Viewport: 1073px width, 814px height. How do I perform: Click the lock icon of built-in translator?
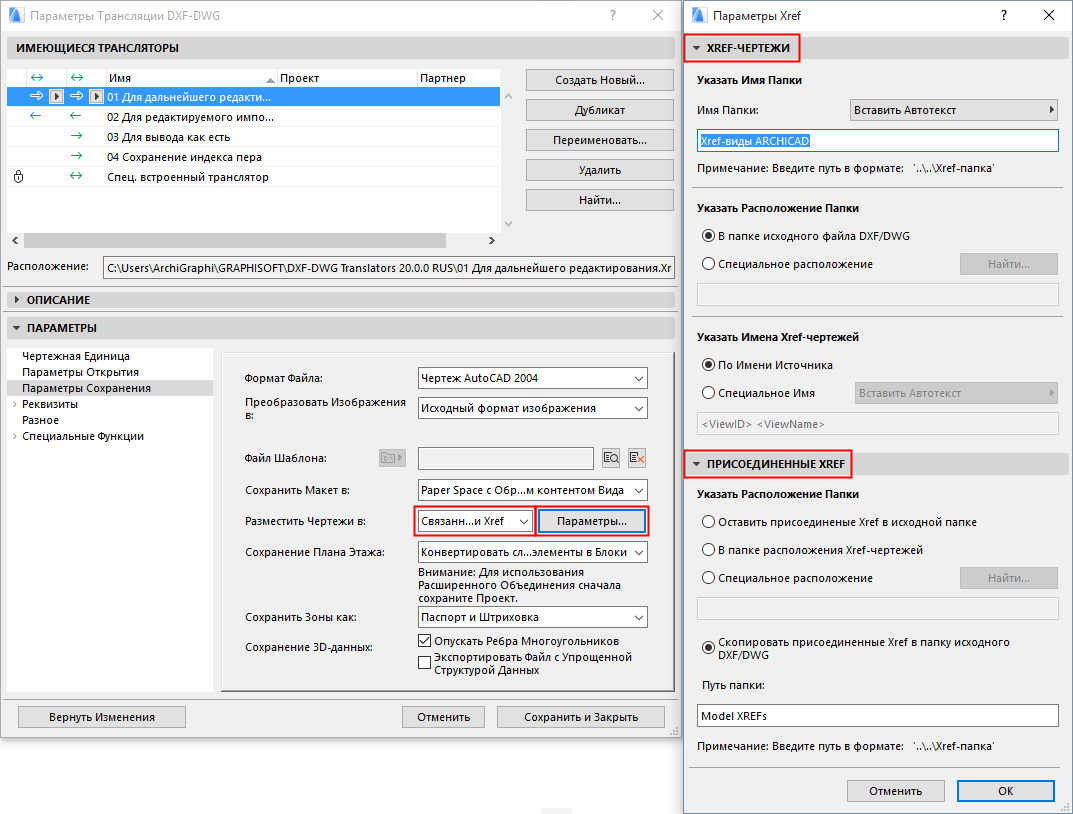[18, 176]
